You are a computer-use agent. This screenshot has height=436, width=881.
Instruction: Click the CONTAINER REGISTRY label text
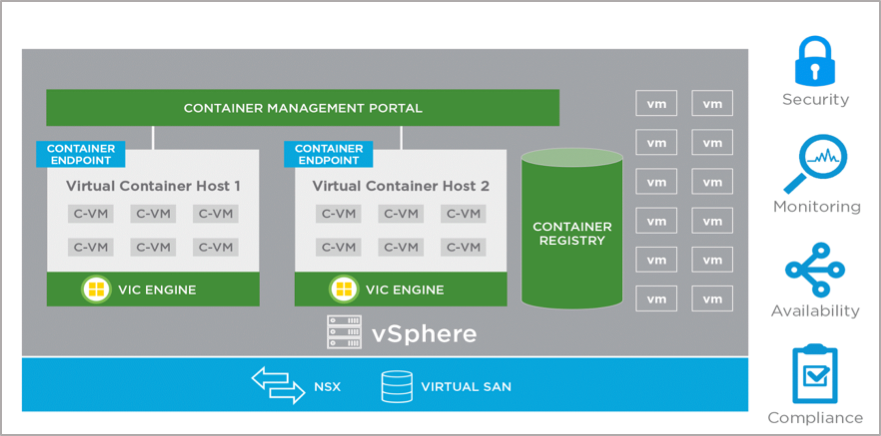tap(572, 234)
